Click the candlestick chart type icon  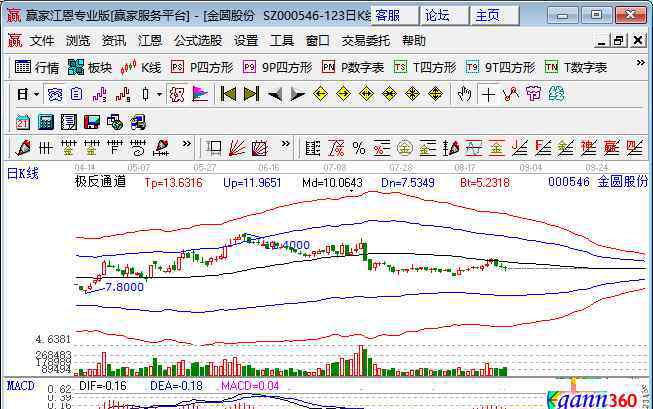coord(145,95)
